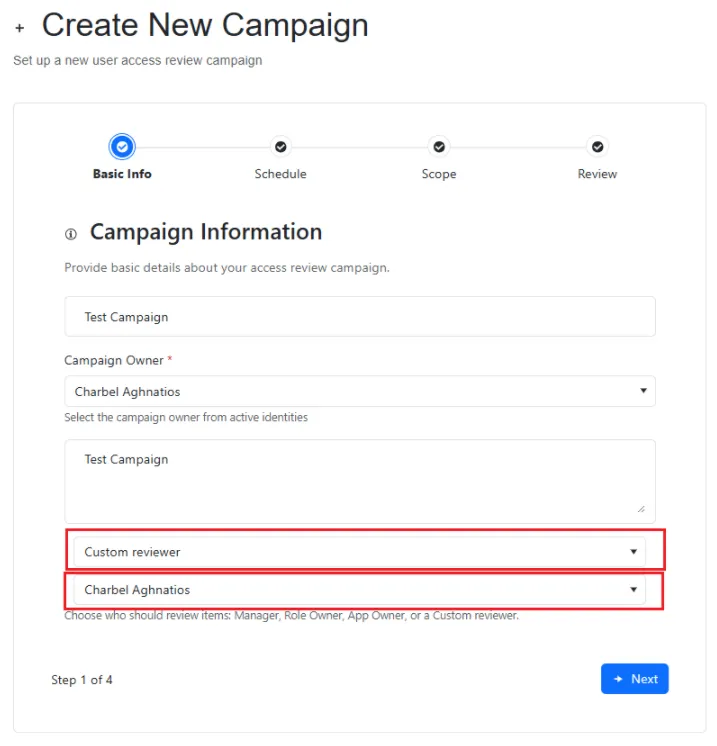Click the Campaign Information heading
The width and height of the screenshot is (717, 746).
click(206, 232)
